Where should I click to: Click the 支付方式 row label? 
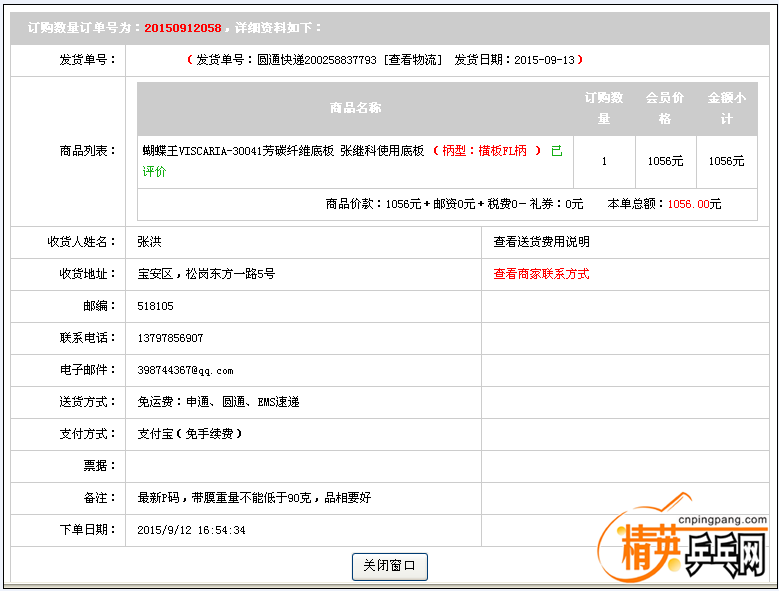(x=87, y=434)
